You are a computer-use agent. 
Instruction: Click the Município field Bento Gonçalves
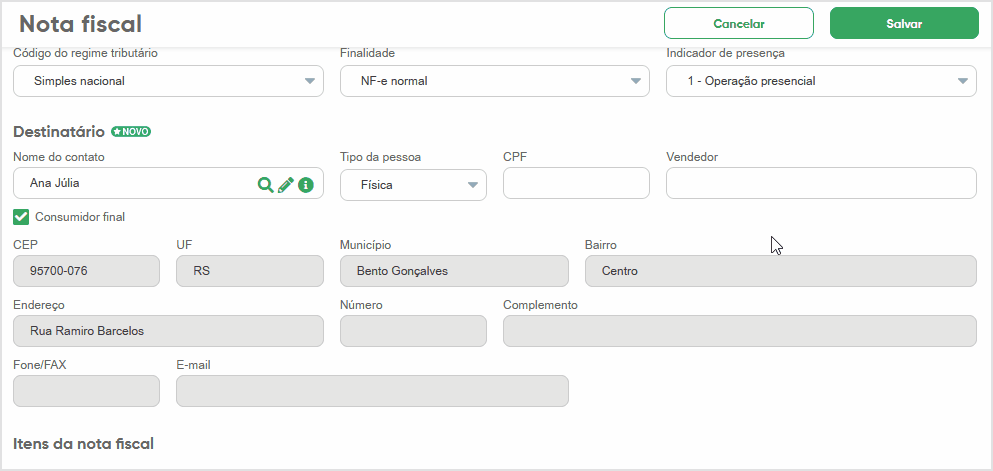pos(454,271)
